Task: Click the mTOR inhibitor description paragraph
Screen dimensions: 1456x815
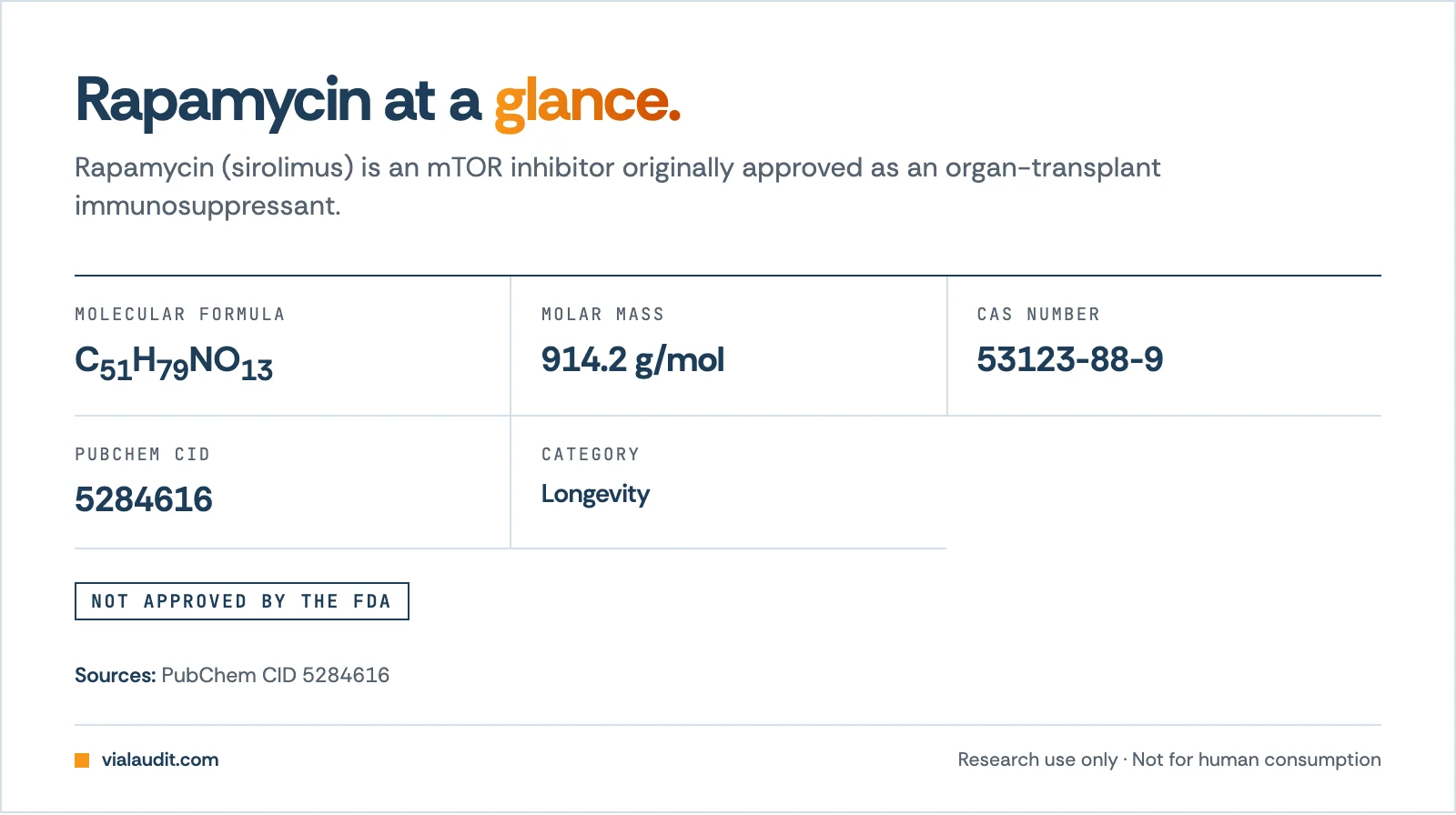Action: 618,186
